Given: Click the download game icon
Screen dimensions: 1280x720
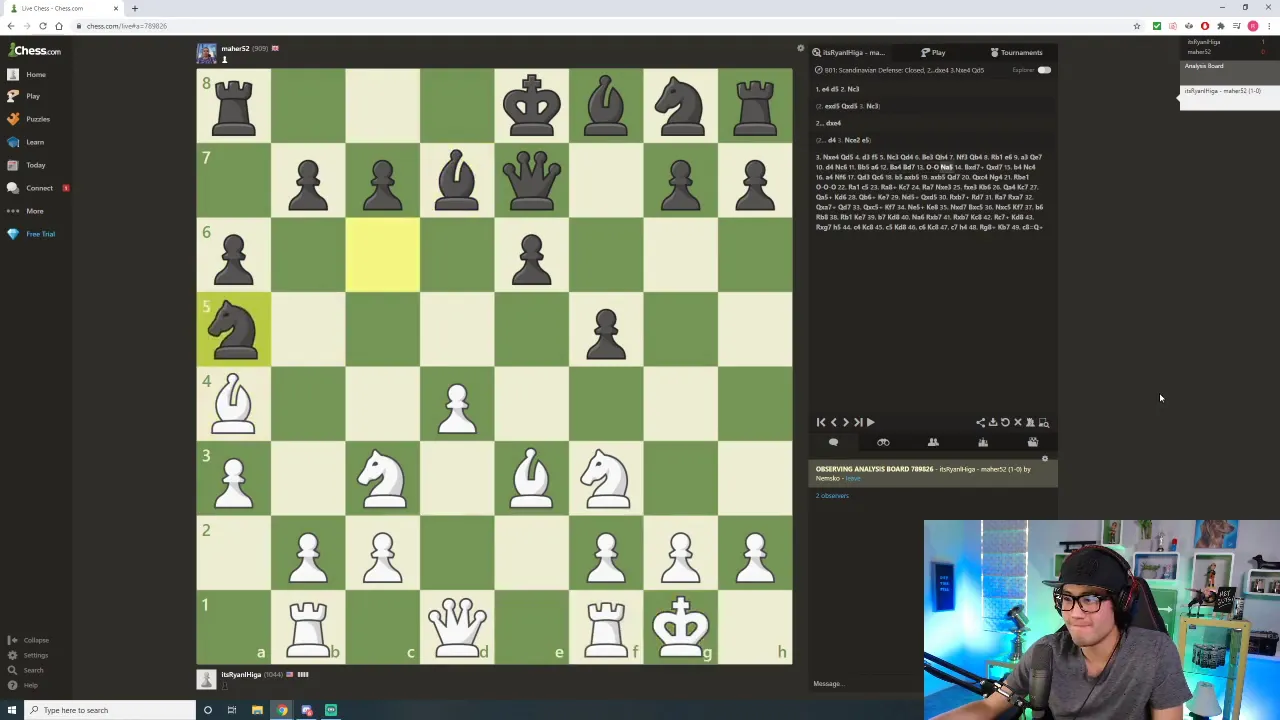Looking at the screenshot, I should pos(993,423).
